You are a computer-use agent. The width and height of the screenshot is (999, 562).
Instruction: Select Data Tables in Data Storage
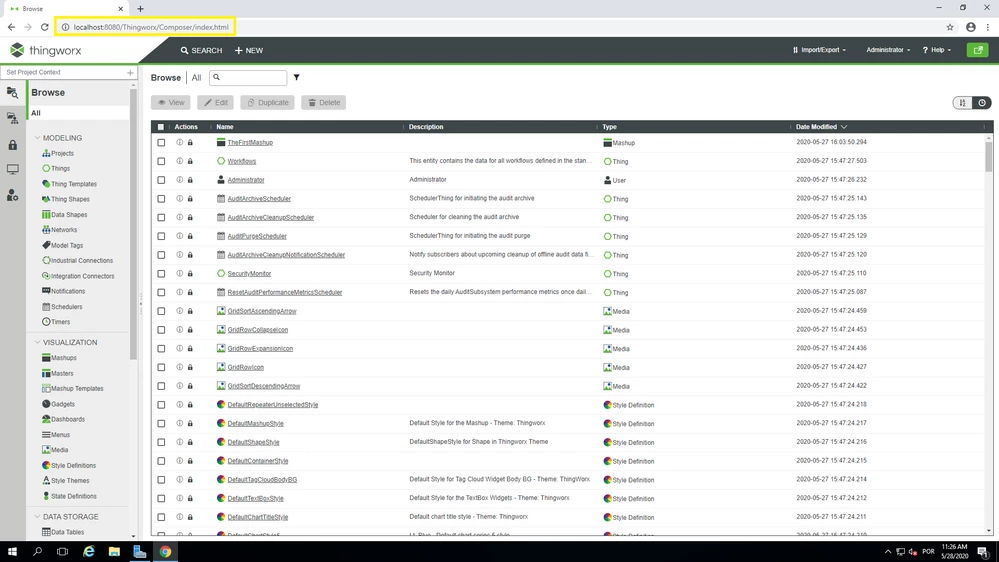63,532
